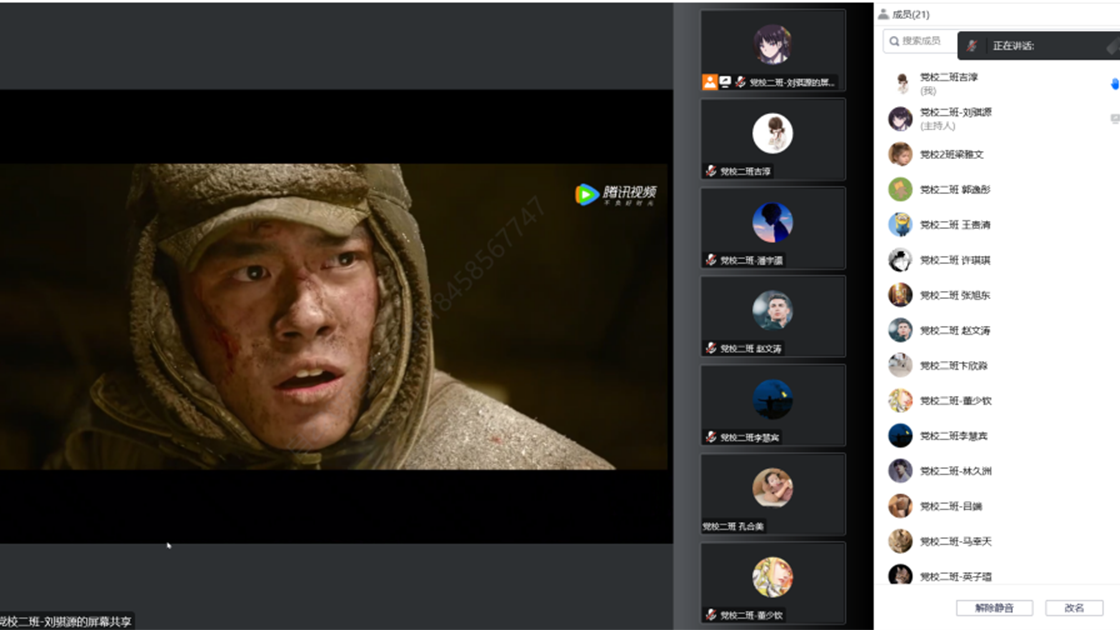The width and height of the screenshot is (1120, 630).
Task: Click the name 党校二班-马幸天 in list
Action: tap(956, 541)
